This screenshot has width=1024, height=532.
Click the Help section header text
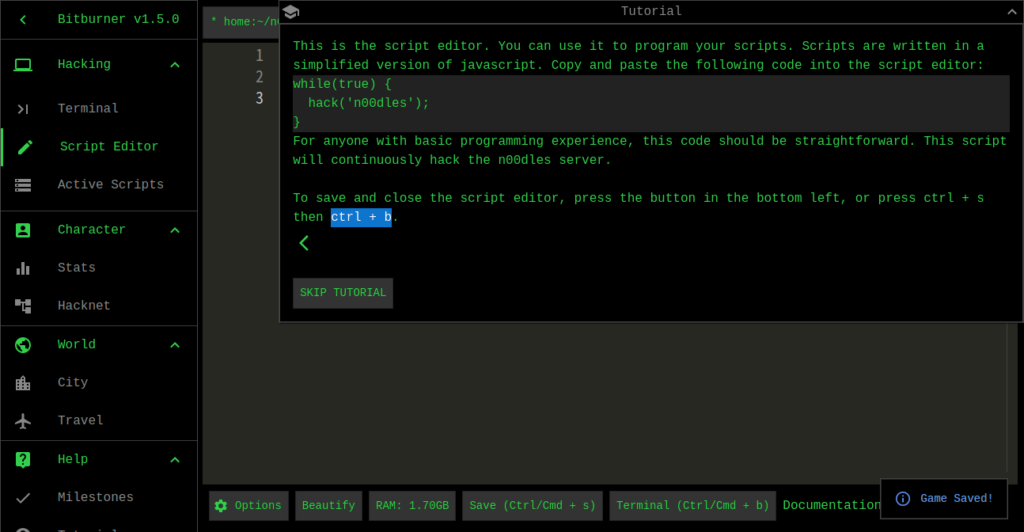tap(72, 460)
